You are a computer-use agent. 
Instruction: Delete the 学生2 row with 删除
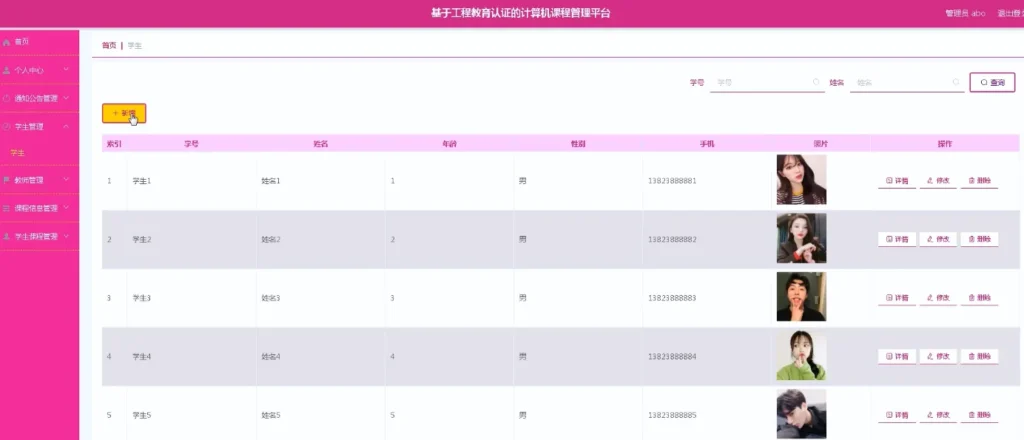(x=980, y=239)
